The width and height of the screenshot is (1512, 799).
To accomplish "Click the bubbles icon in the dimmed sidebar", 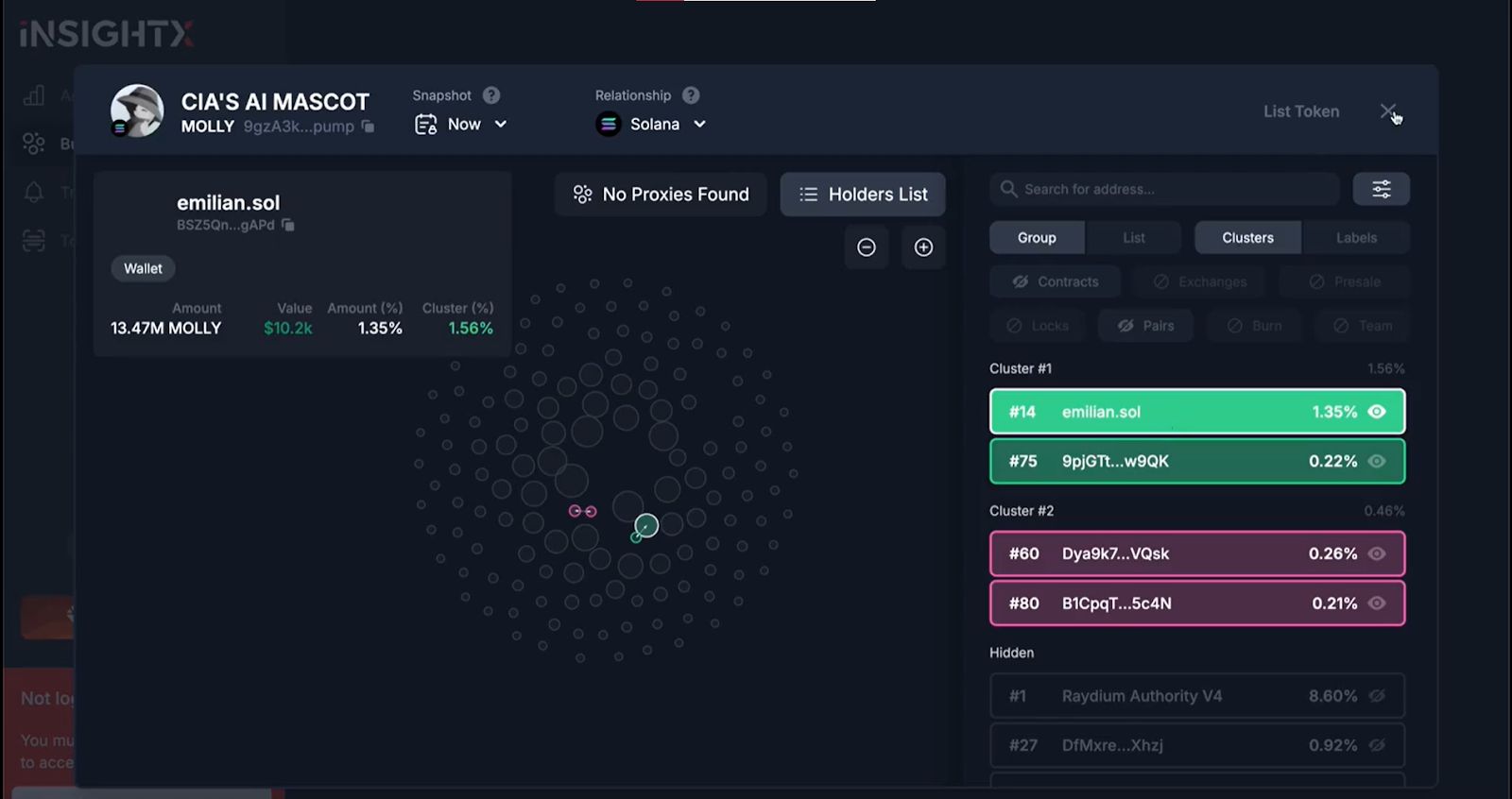I will pos(34,144).
